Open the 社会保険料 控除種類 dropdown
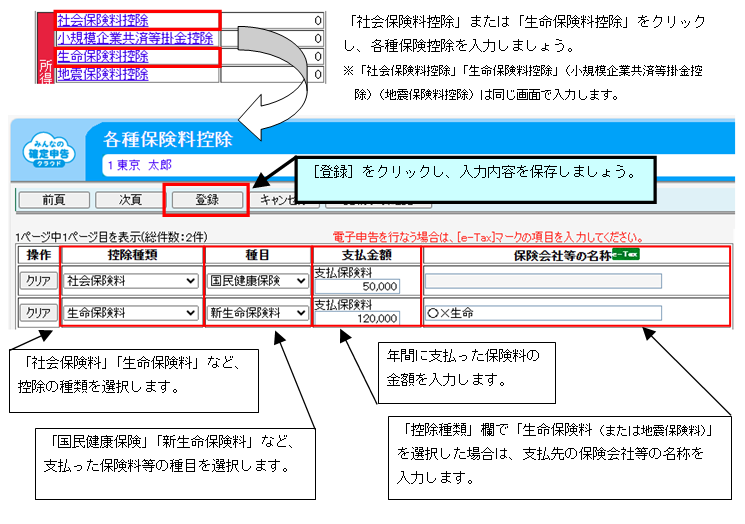 (x=131, y=281)
